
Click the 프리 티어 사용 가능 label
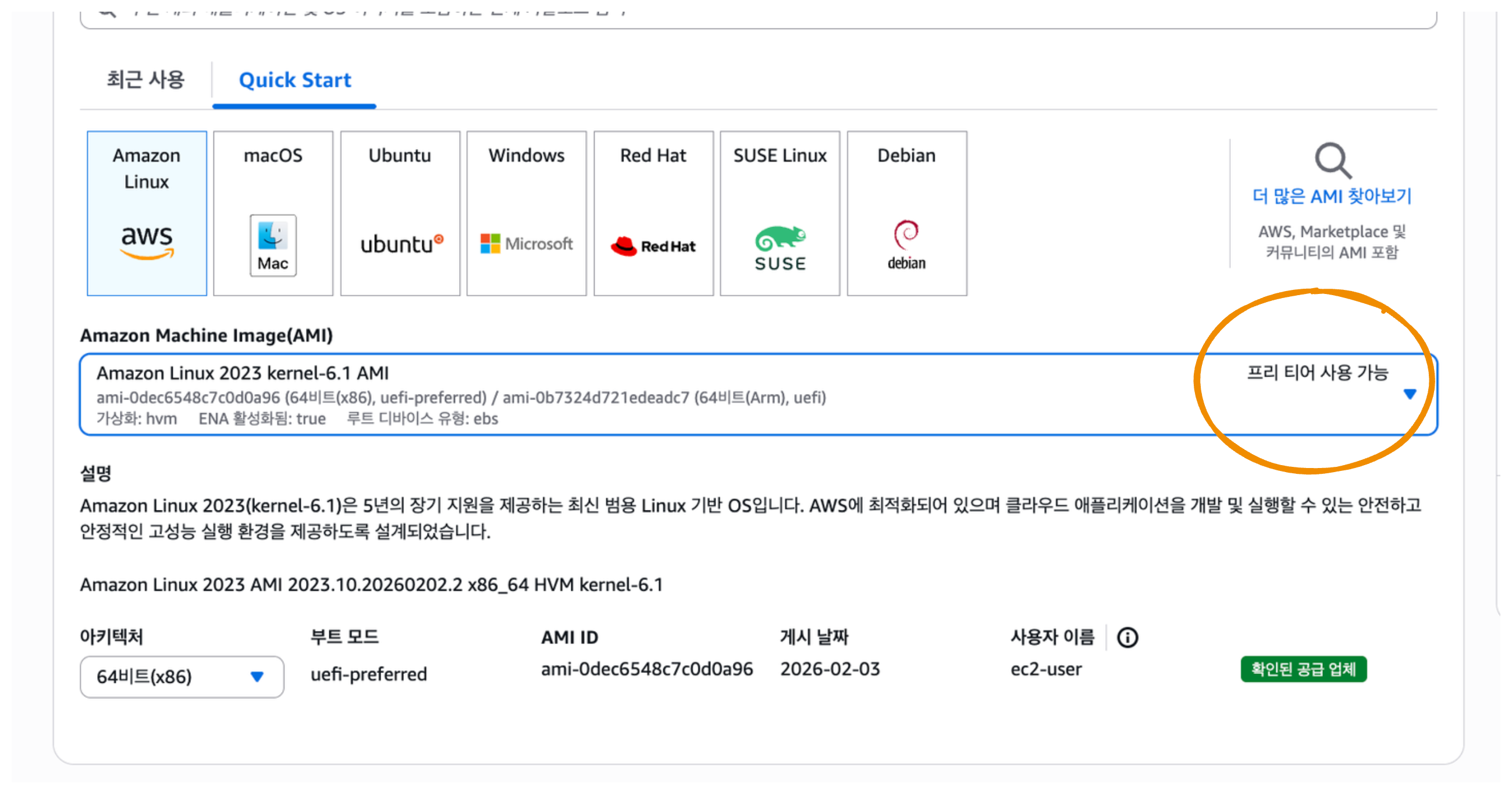pyautogui.click(x=1317, y=373)
